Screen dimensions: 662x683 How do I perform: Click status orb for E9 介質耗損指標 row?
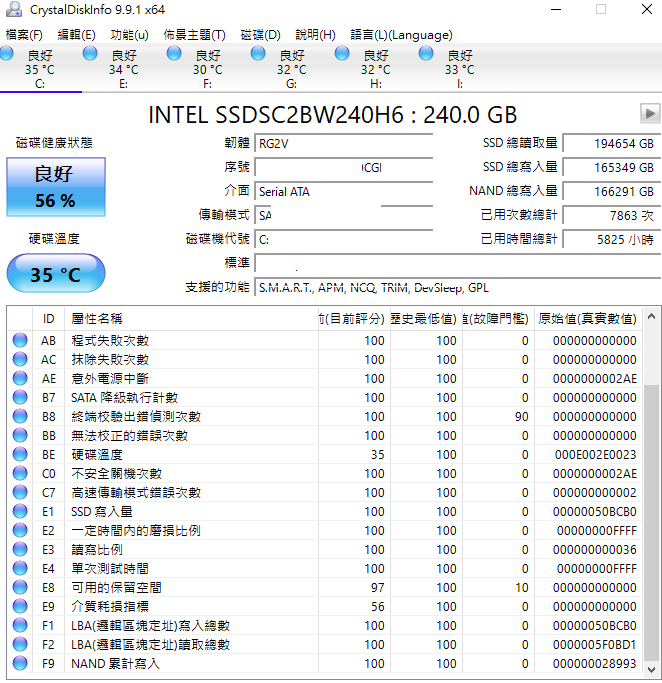pyautogui.click(x=20, y=606)
